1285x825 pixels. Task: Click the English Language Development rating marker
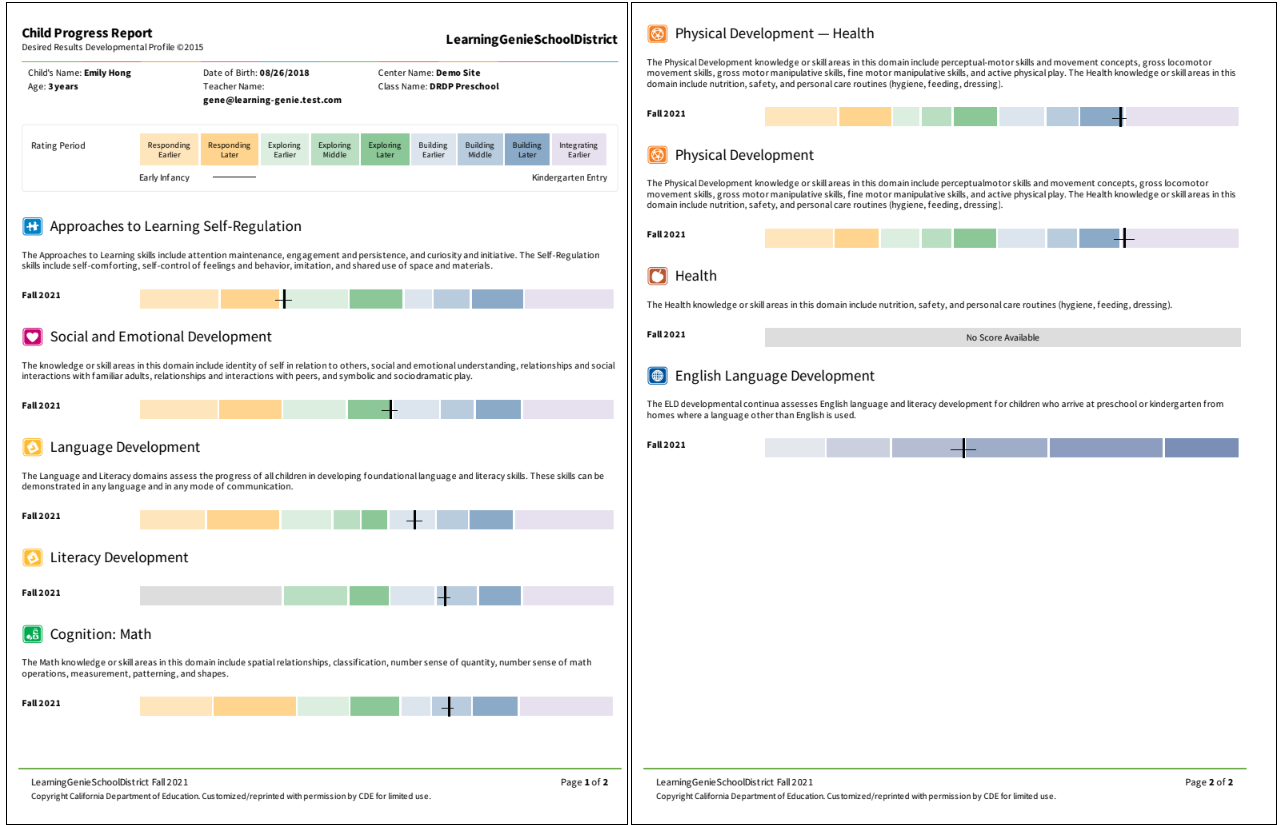point(963,448)
